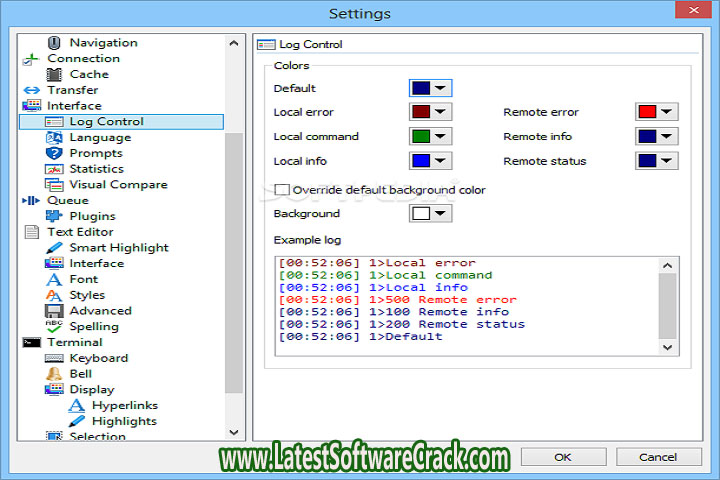
Task: Click the Navigation mouse icon in tree
Action: 54,43
